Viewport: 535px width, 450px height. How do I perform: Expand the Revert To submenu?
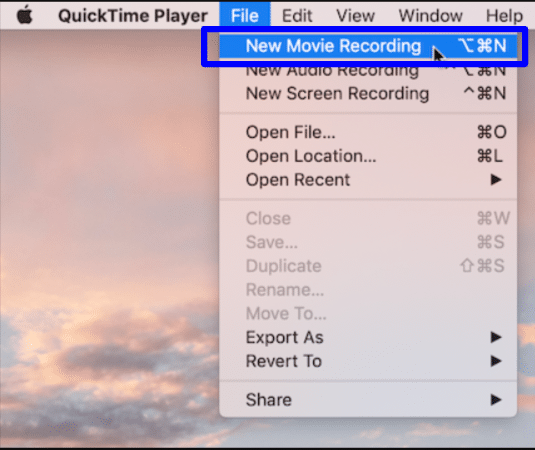368,361
